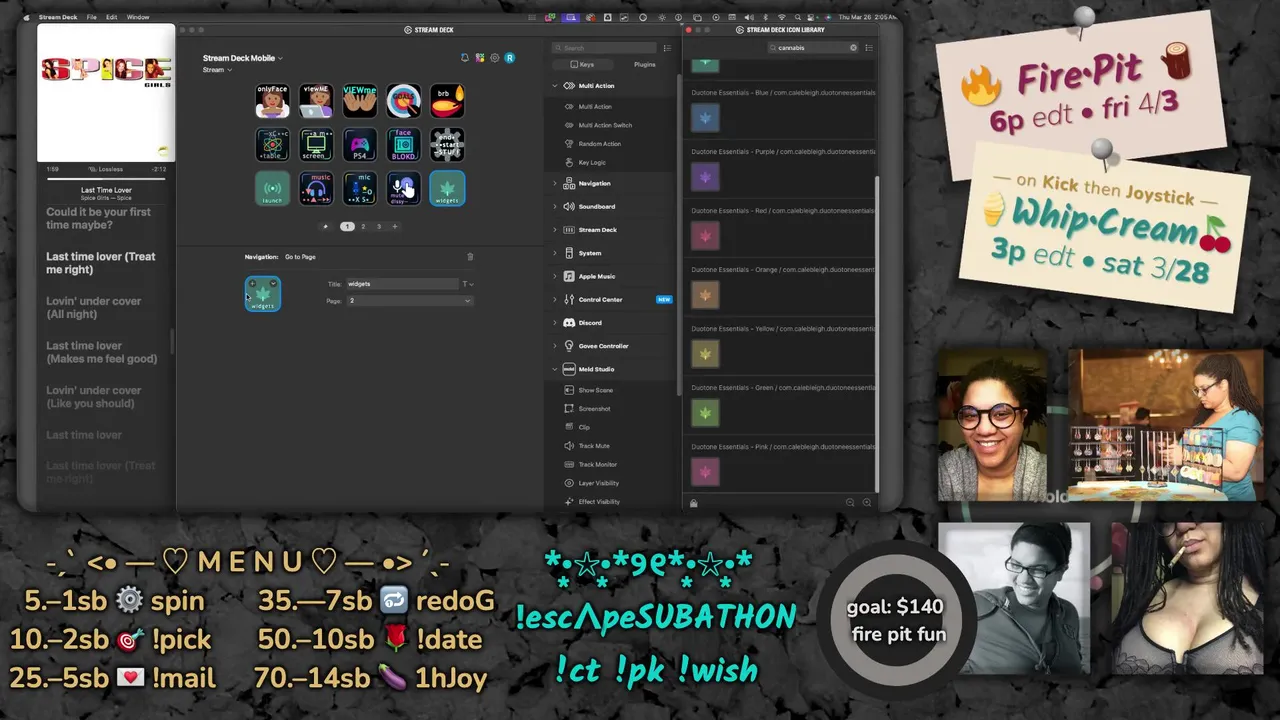Add a new page with plus

click(x=395, y=227)
